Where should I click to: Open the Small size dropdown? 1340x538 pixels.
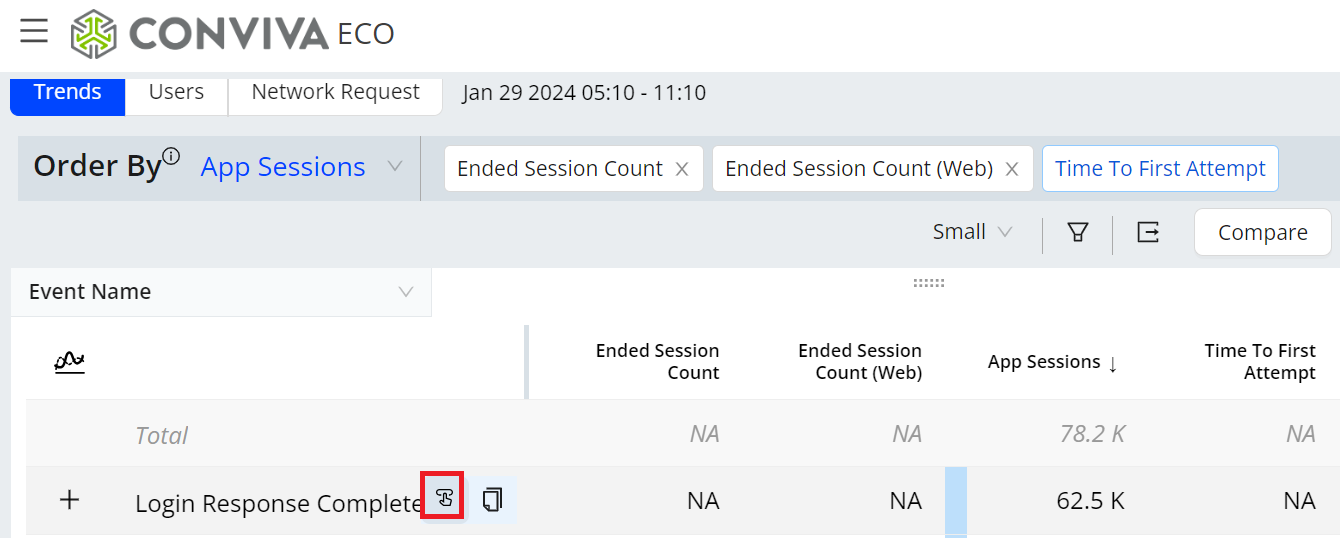click(x=972, y=232)
